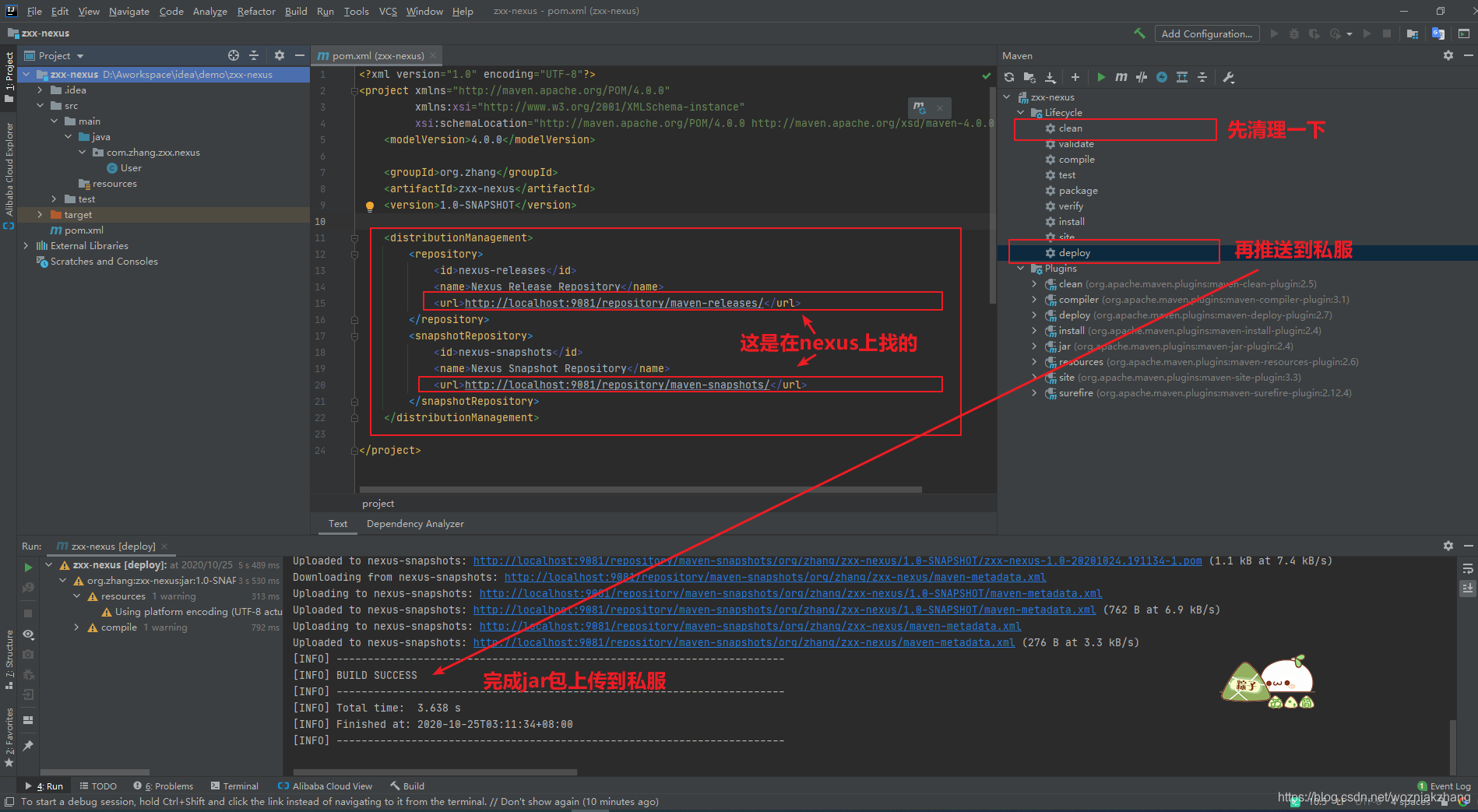Toggle Skip Tests mode in Maven toolbar
The image size is (1478, 812).
point(1162,77)
